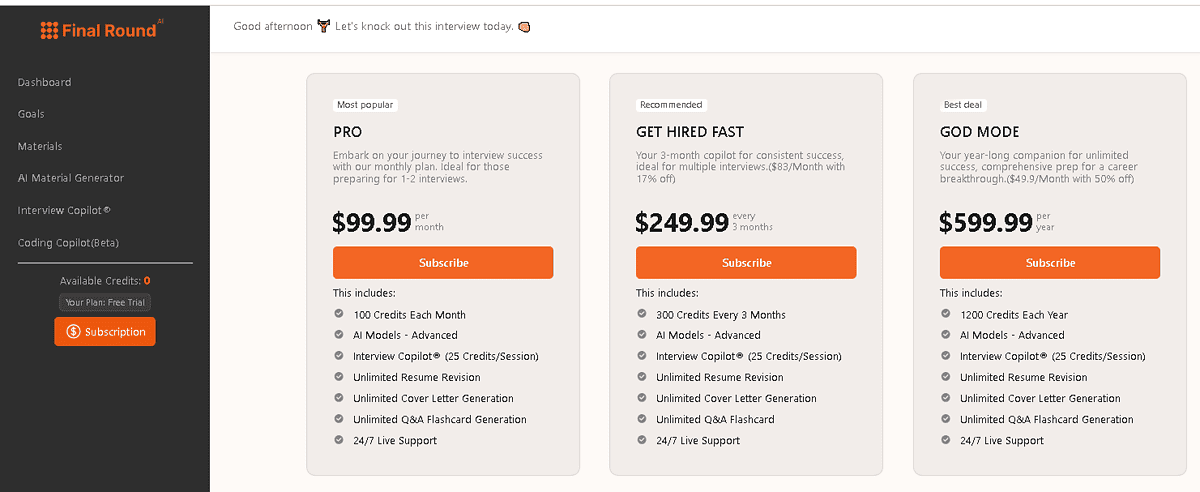1200x492 pixels.
Task: Click PRO plan's Q&A Flashcard Generation checkmark
Action: tap(339, 419)
